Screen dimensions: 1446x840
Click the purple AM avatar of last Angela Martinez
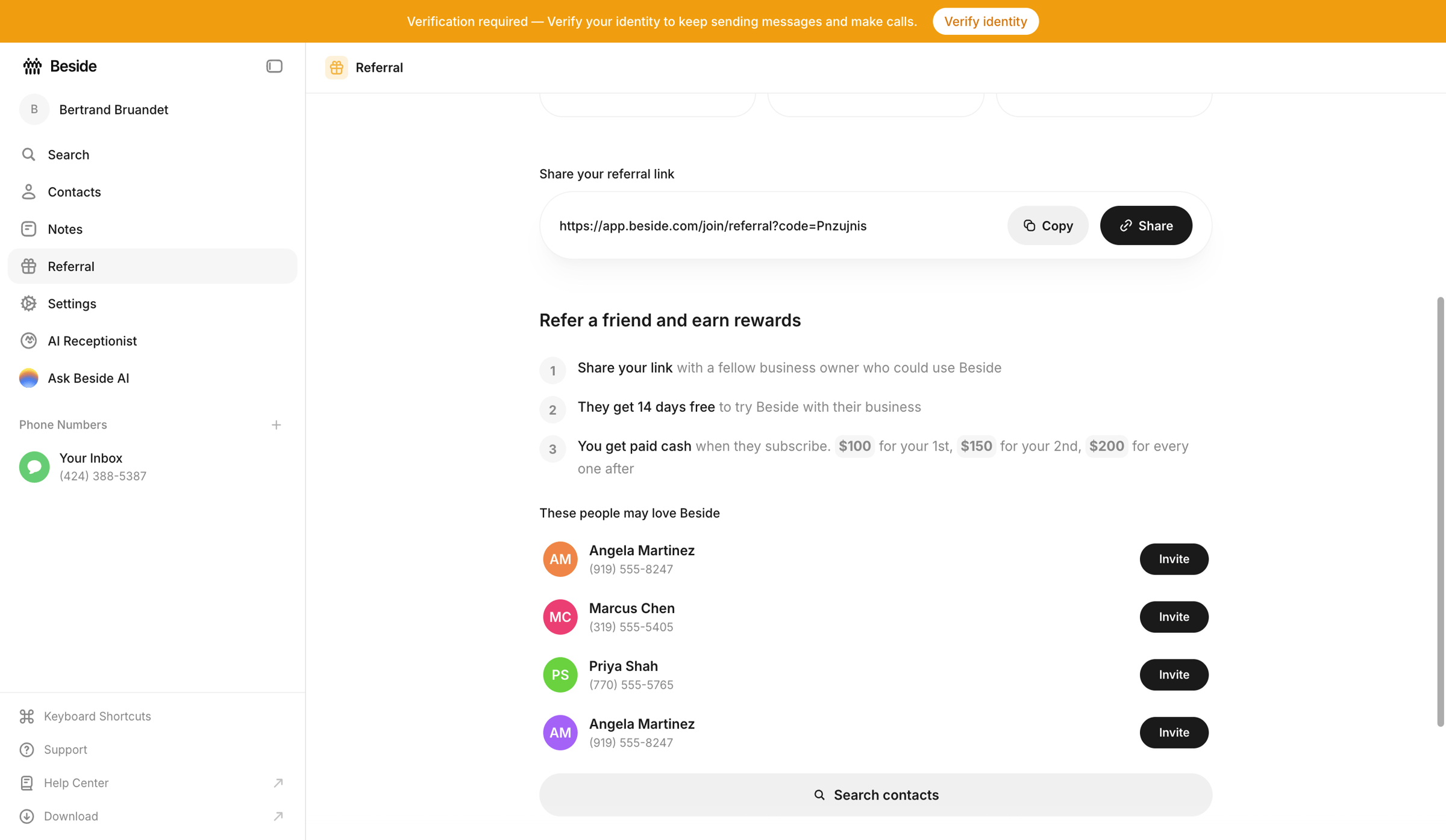coord(560,732)
